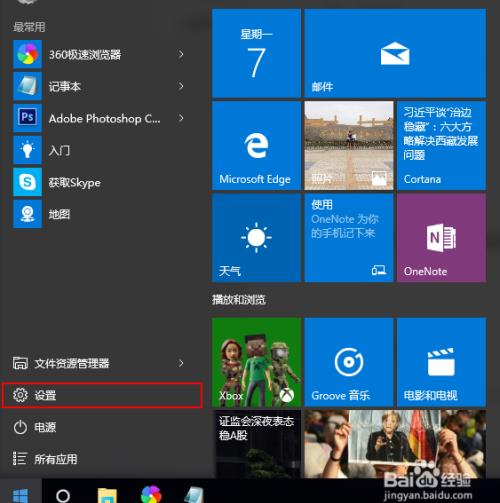Open the 获取Skype icon
The width and height of the screenshot is (500, 503).
coord(27,182)
